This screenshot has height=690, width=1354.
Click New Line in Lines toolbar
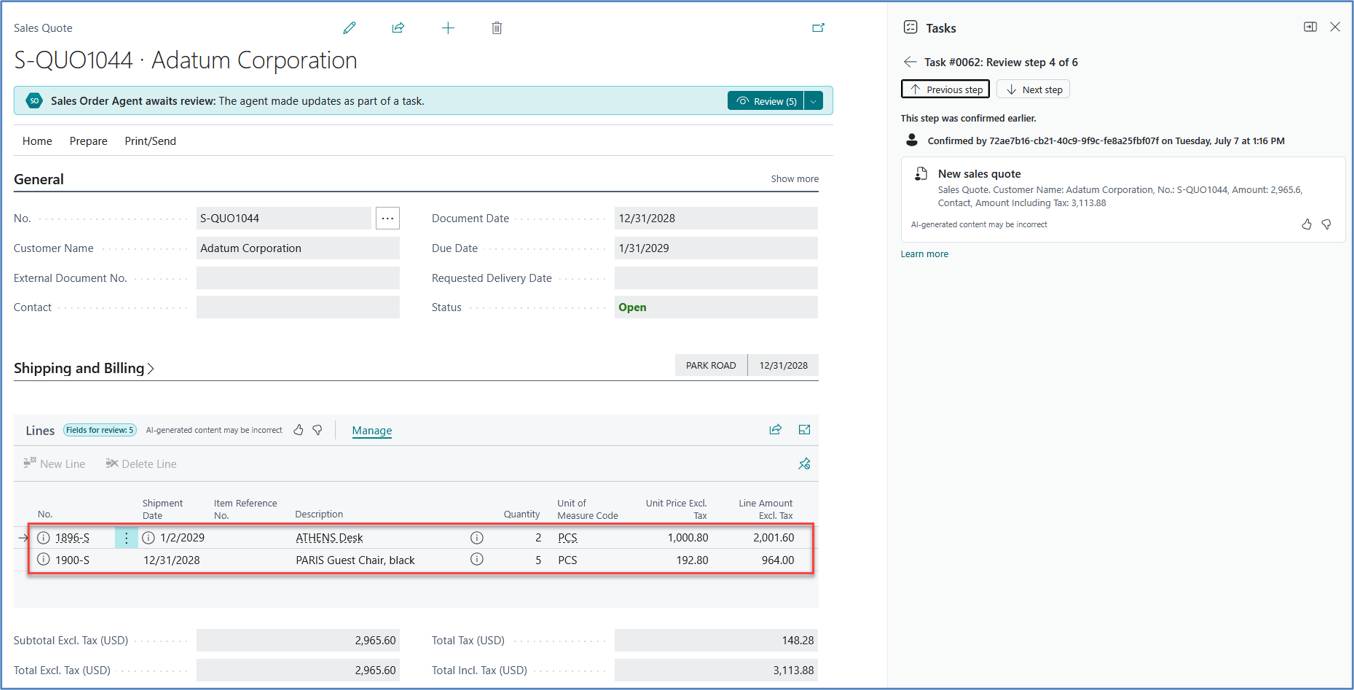54,464
